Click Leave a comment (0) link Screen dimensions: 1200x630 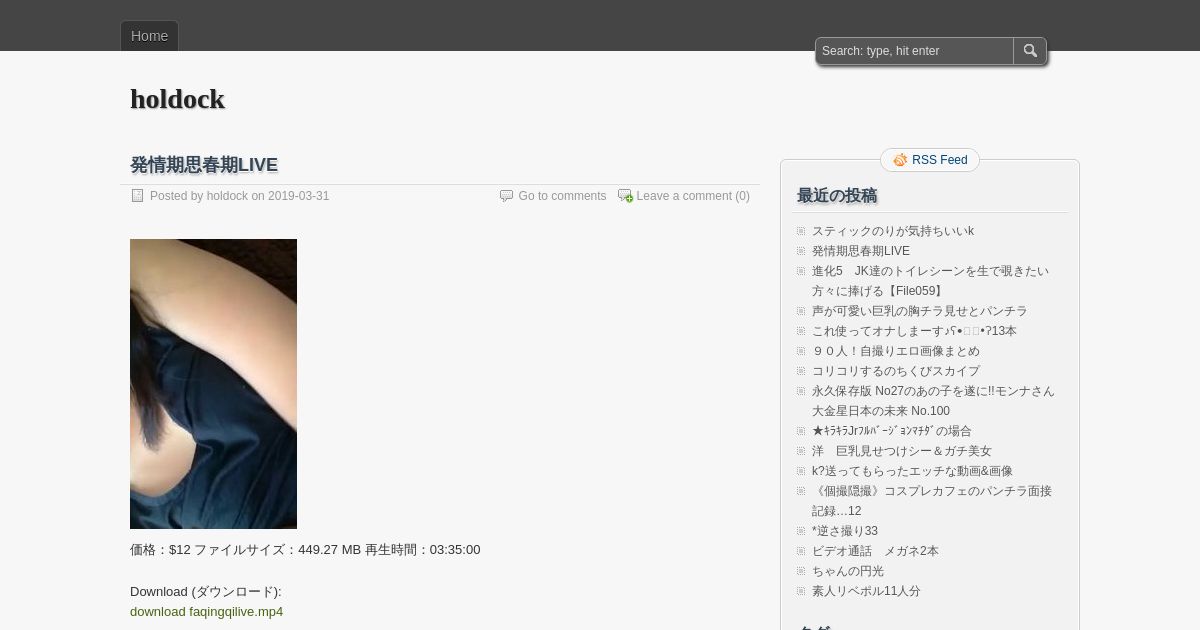point(693,196)
